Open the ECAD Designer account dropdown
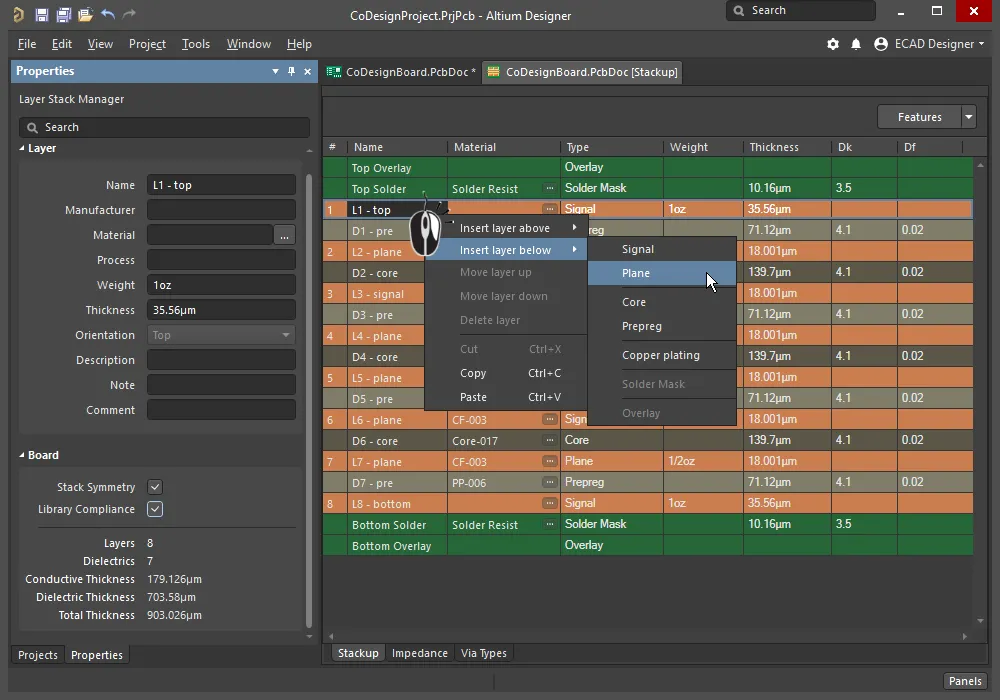The width and height of the screenshot is (1000, 700). [929, 44]
